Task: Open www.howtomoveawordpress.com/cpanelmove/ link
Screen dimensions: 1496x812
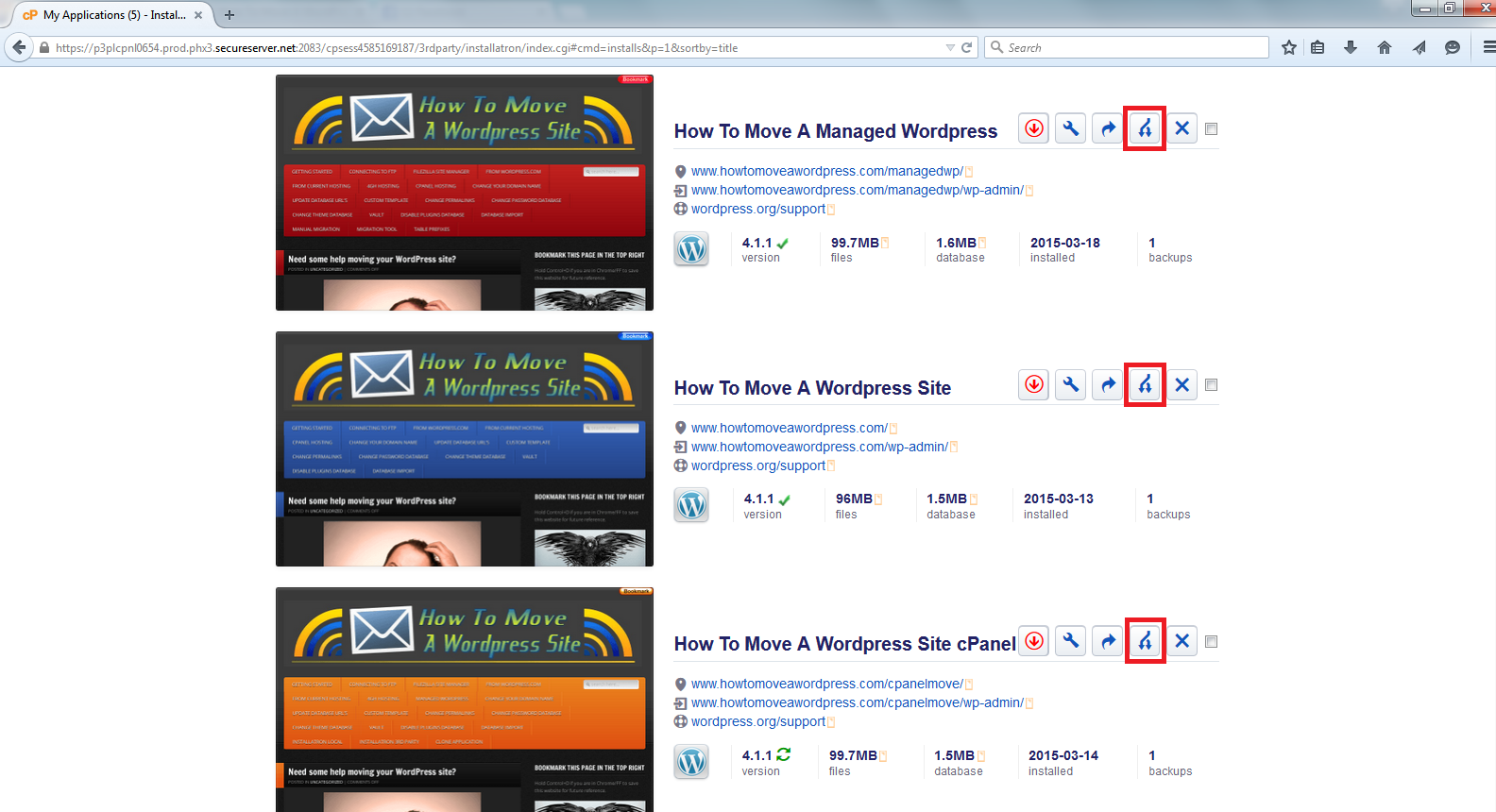Action: coord(826,684)
